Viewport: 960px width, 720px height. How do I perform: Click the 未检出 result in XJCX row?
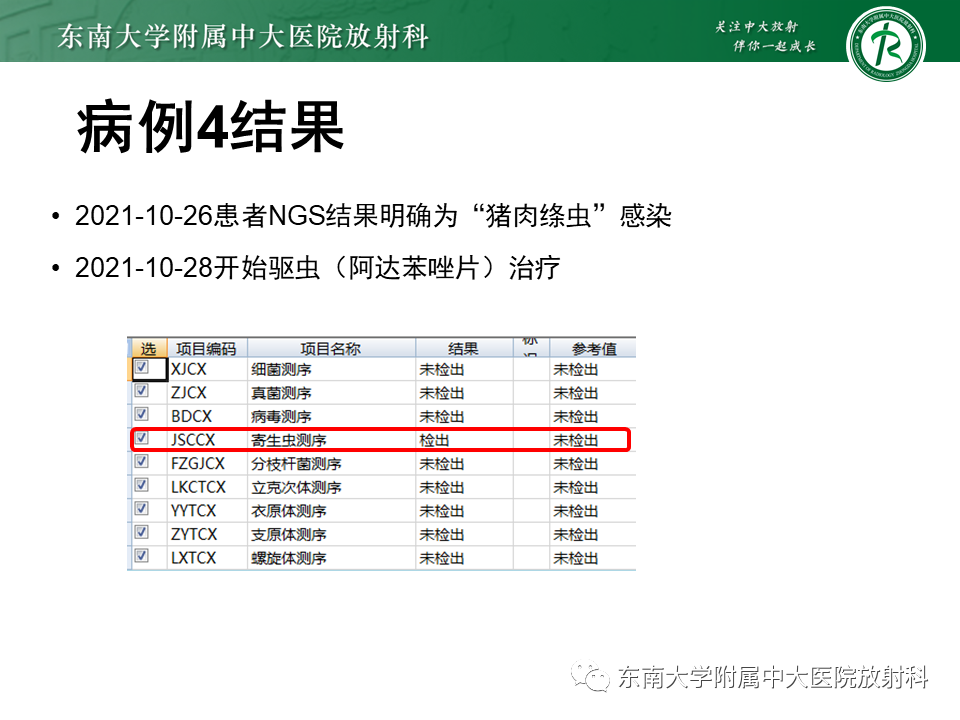coord(441,369)
